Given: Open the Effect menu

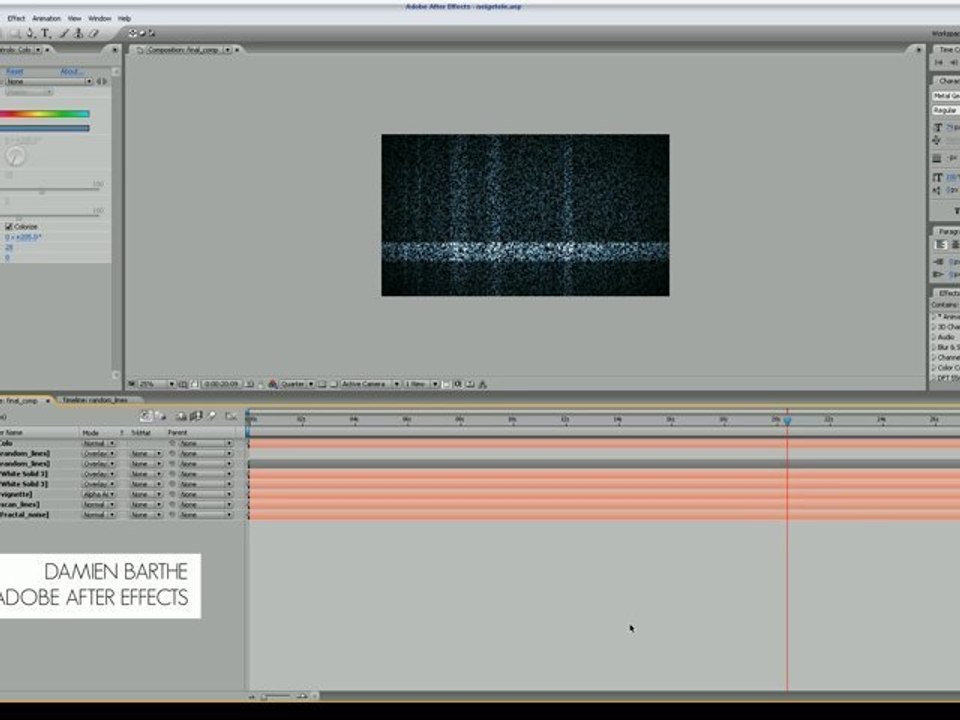Looking at the screenshot, I should (16, 18).
